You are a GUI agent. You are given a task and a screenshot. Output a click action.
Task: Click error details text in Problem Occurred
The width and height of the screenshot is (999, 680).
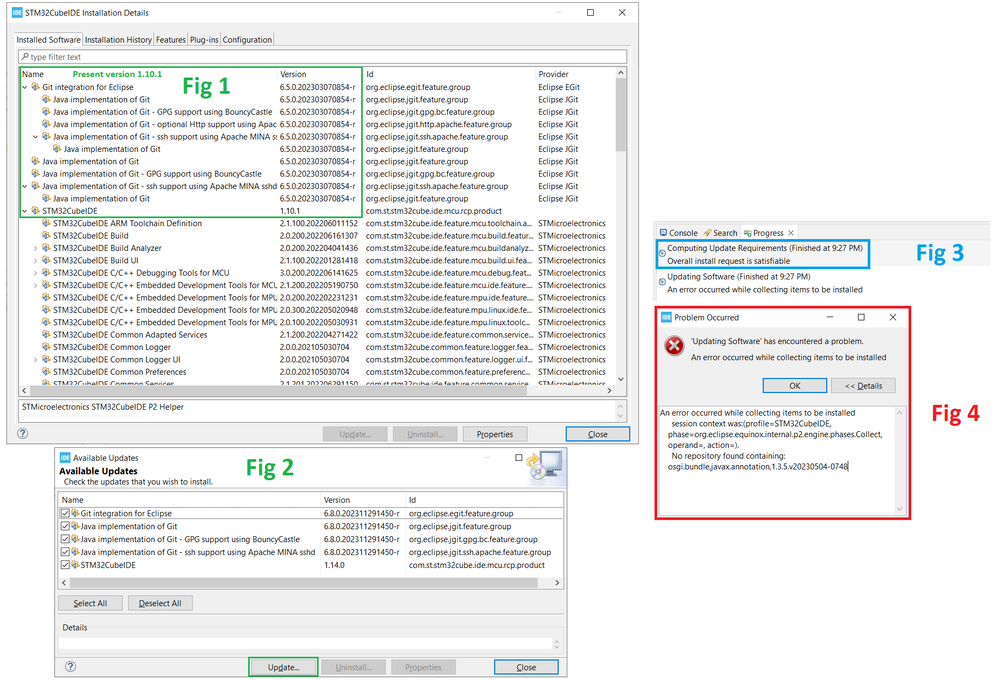pos(777,440)
